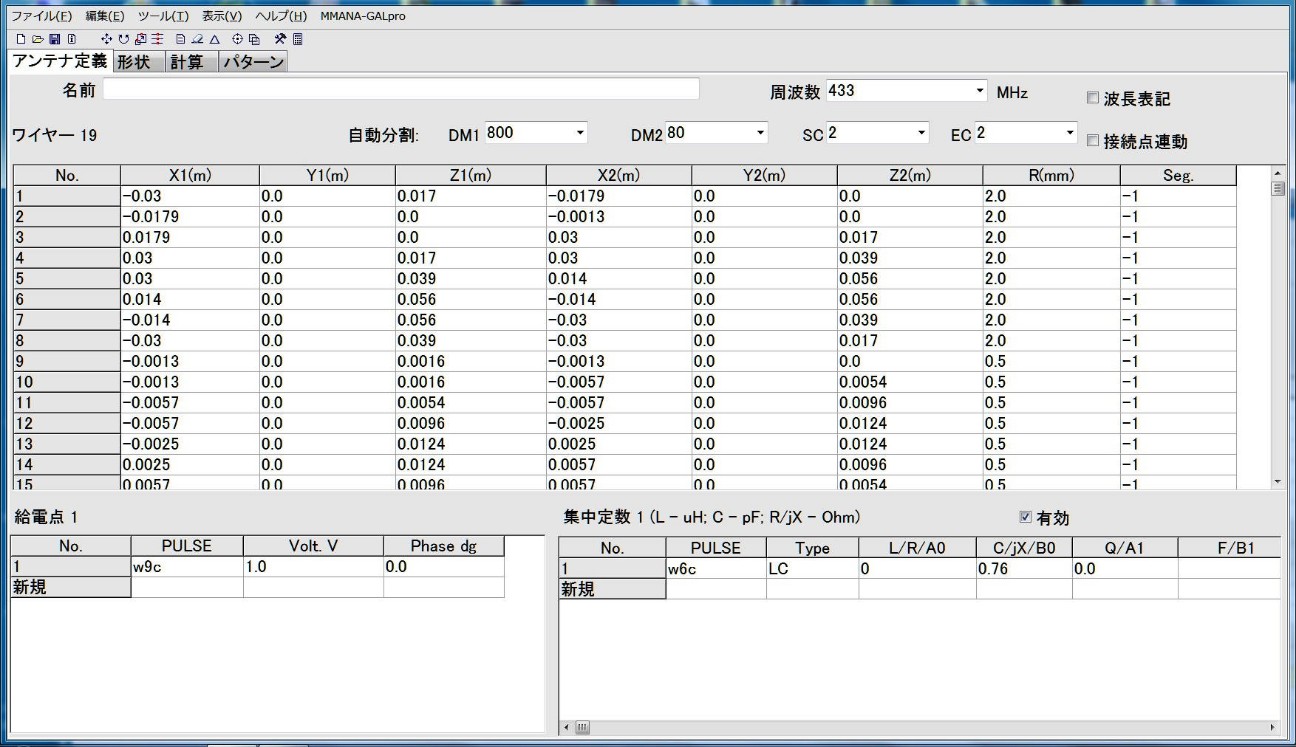
Task: Click the w9c PULSE cell in the feed point table
Action: pos(187,567)
